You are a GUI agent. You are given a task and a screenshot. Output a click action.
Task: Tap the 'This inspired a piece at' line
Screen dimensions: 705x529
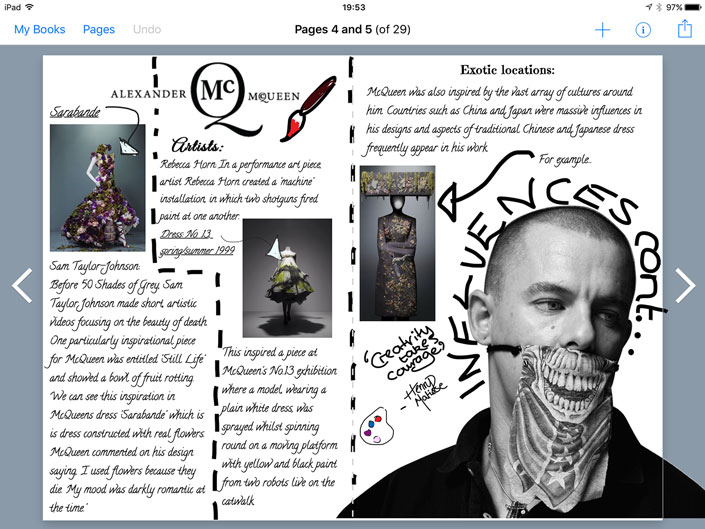[270, 352]
